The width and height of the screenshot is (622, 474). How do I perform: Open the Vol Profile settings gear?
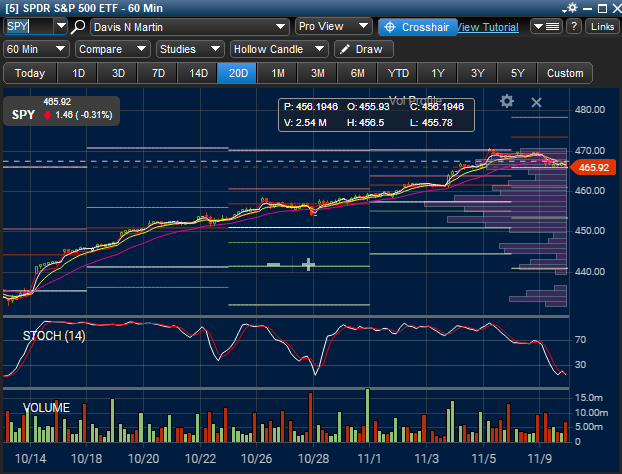(507, 102)
